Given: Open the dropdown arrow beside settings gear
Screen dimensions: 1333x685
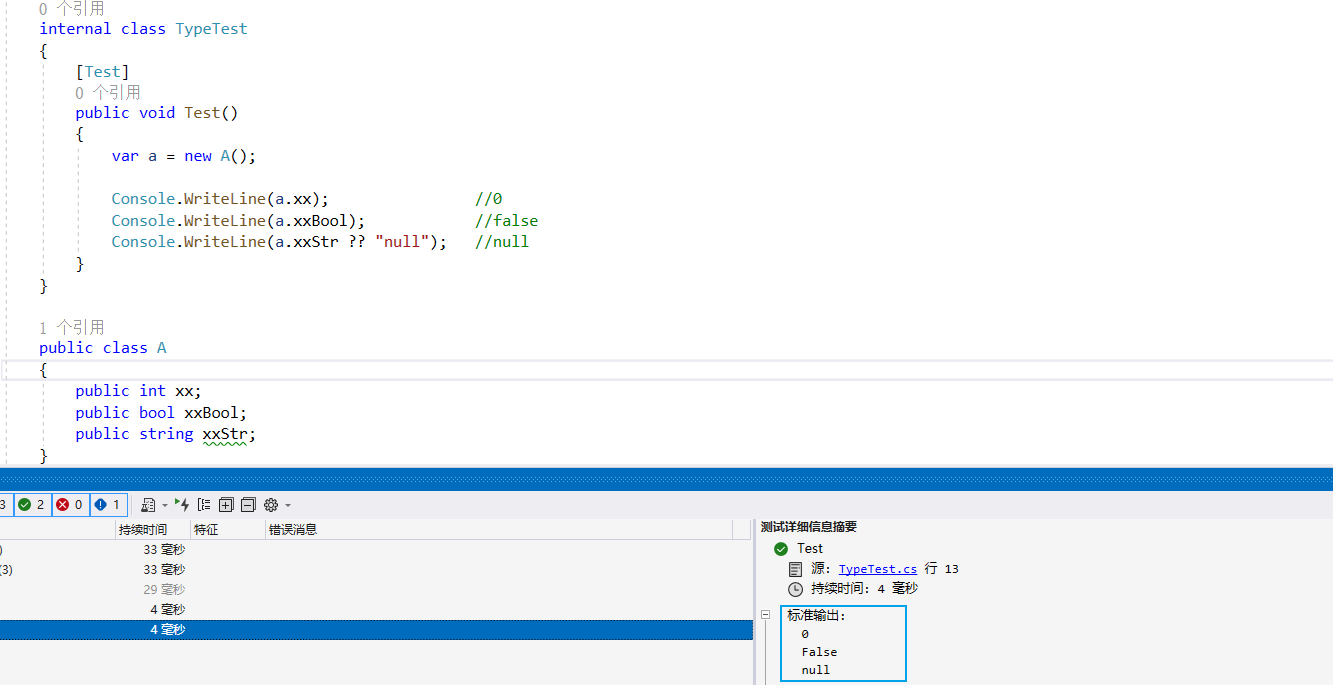Looking at the screenshot, I should pyautogui.click(x=288, y=505).
